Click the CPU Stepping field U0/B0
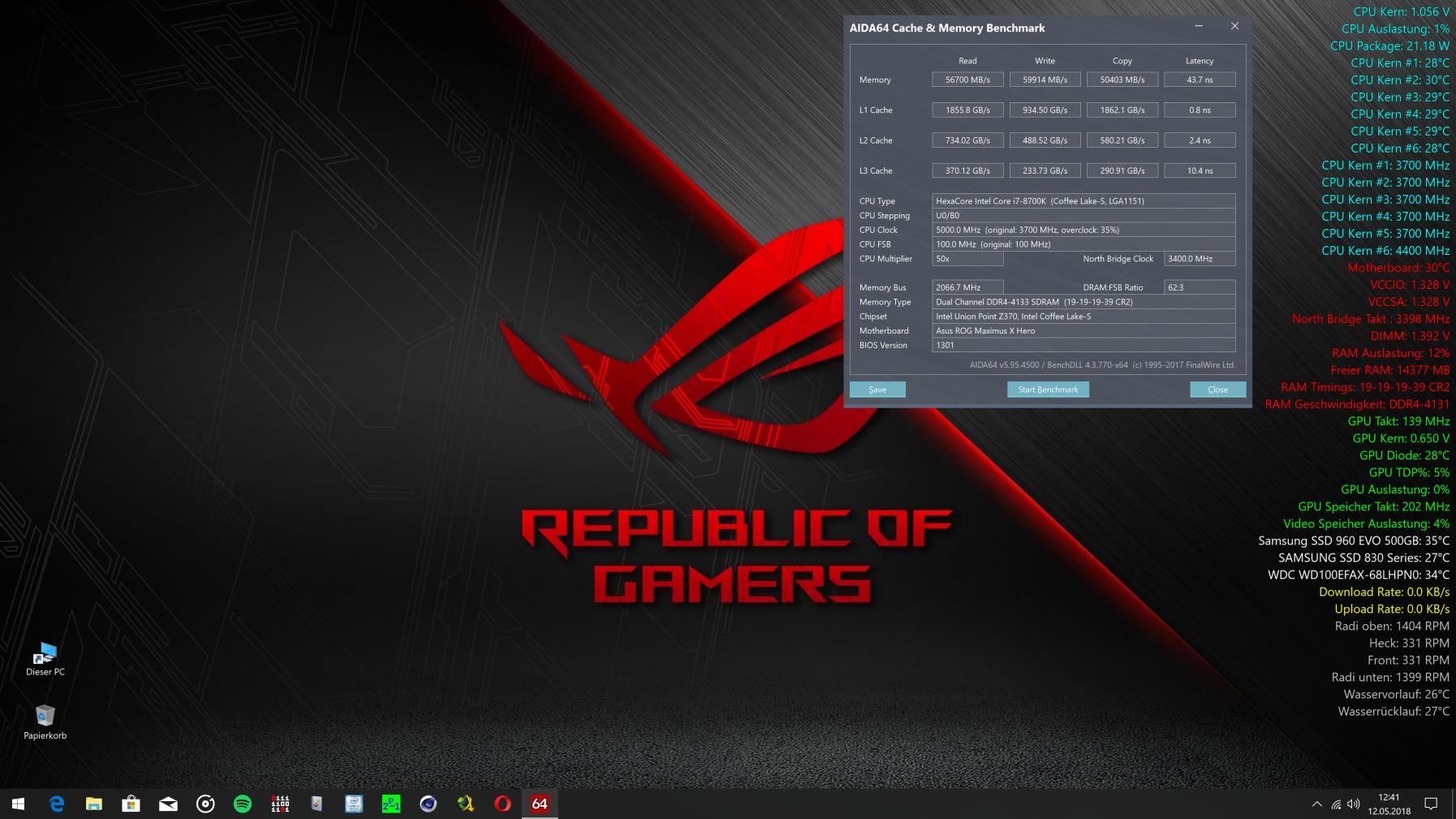The image size is (1456, 819). pos(1083,215)
